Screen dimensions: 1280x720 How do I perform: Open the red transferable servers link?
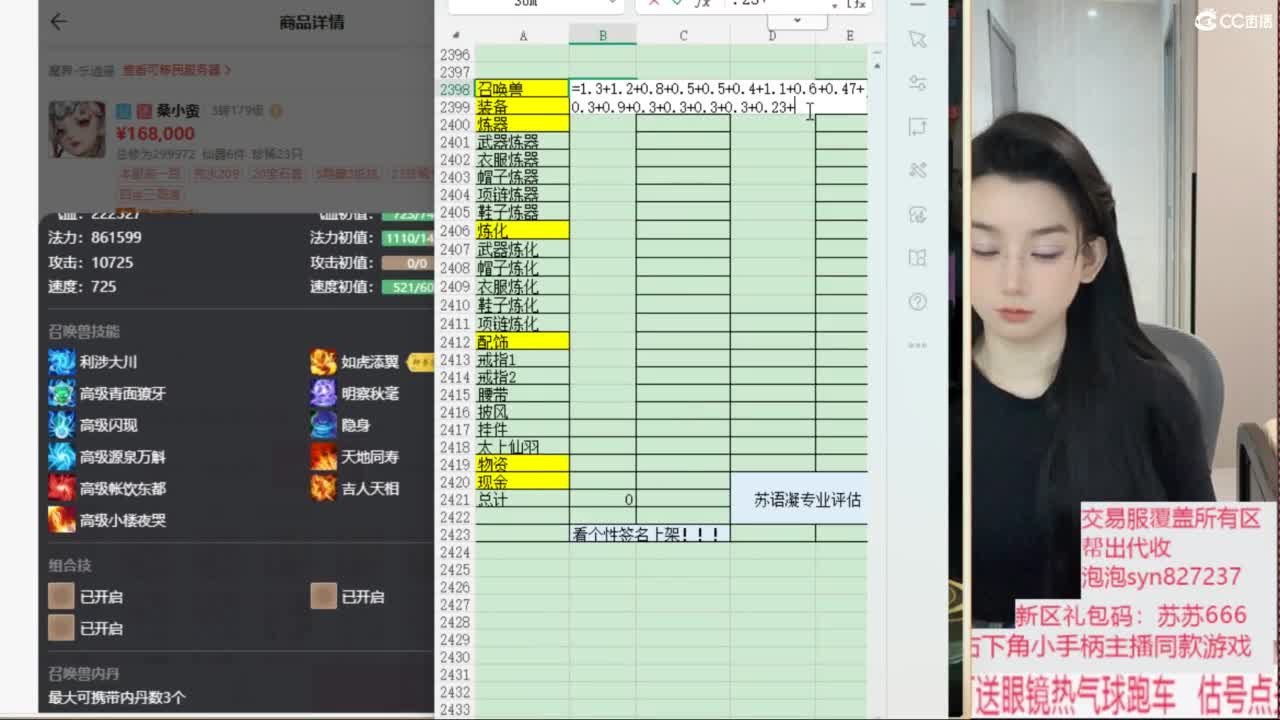(x=177, y=70)
